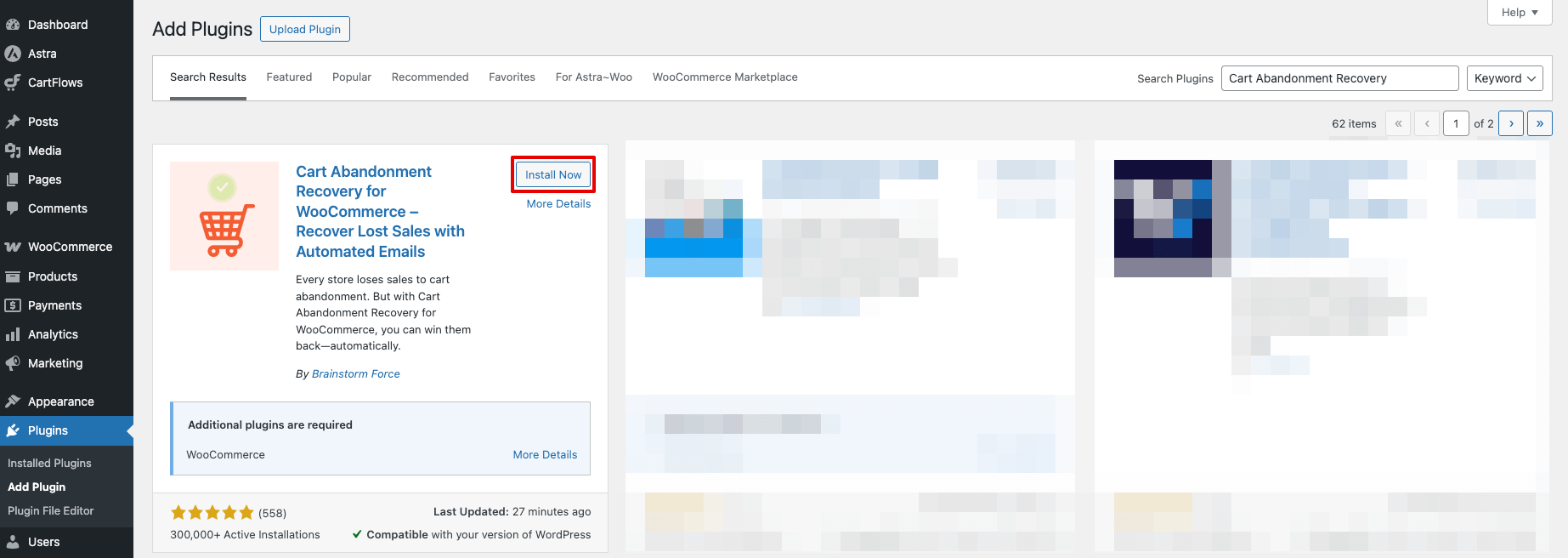1568x558 pixels.
Task: Click the Media icon in sidebar
Action: (x=13, y=151)
